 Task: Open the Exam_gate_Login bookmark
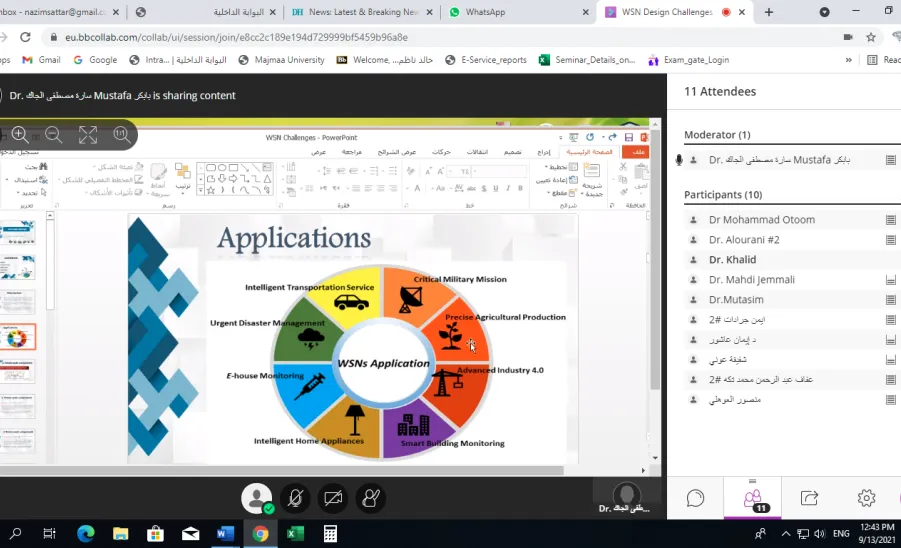click(x=688, y=60)
